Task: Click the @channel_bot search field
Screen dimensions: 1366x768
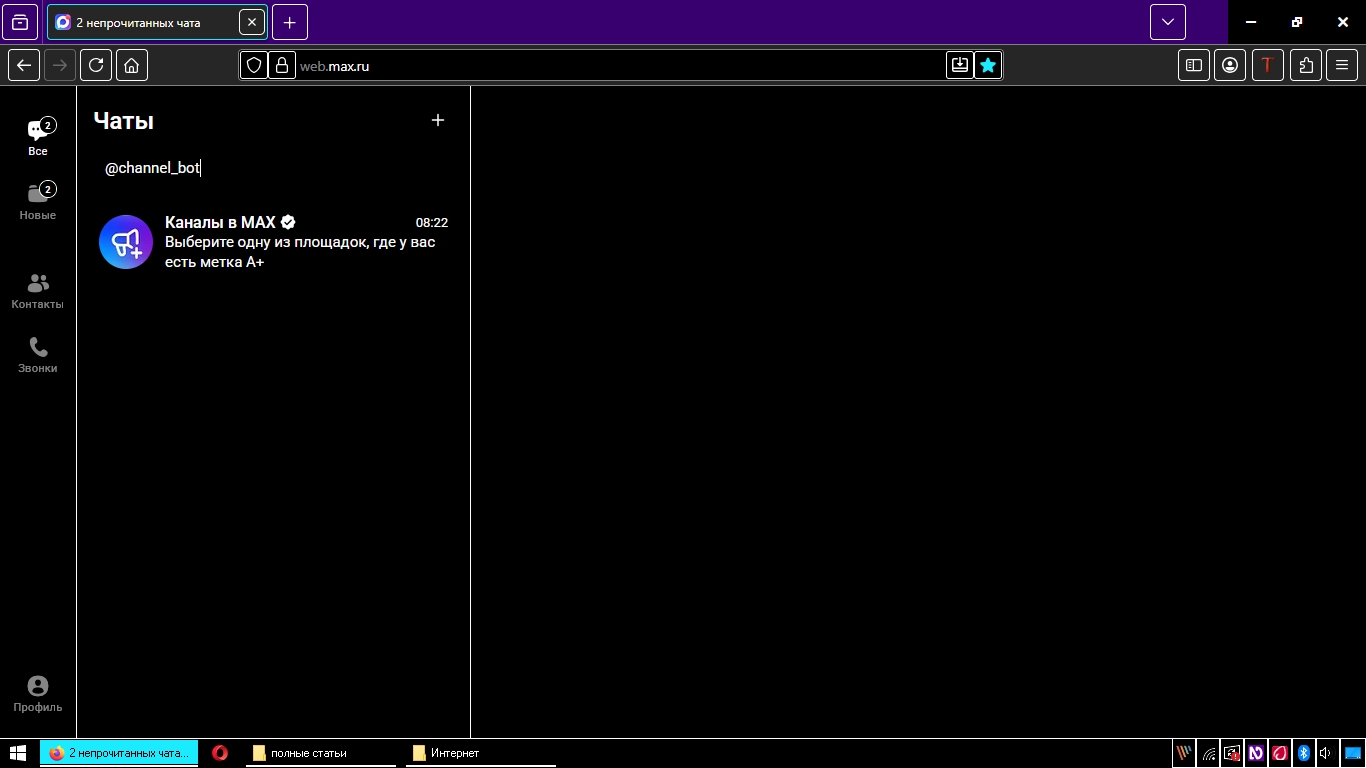Action: click(270, 168)
